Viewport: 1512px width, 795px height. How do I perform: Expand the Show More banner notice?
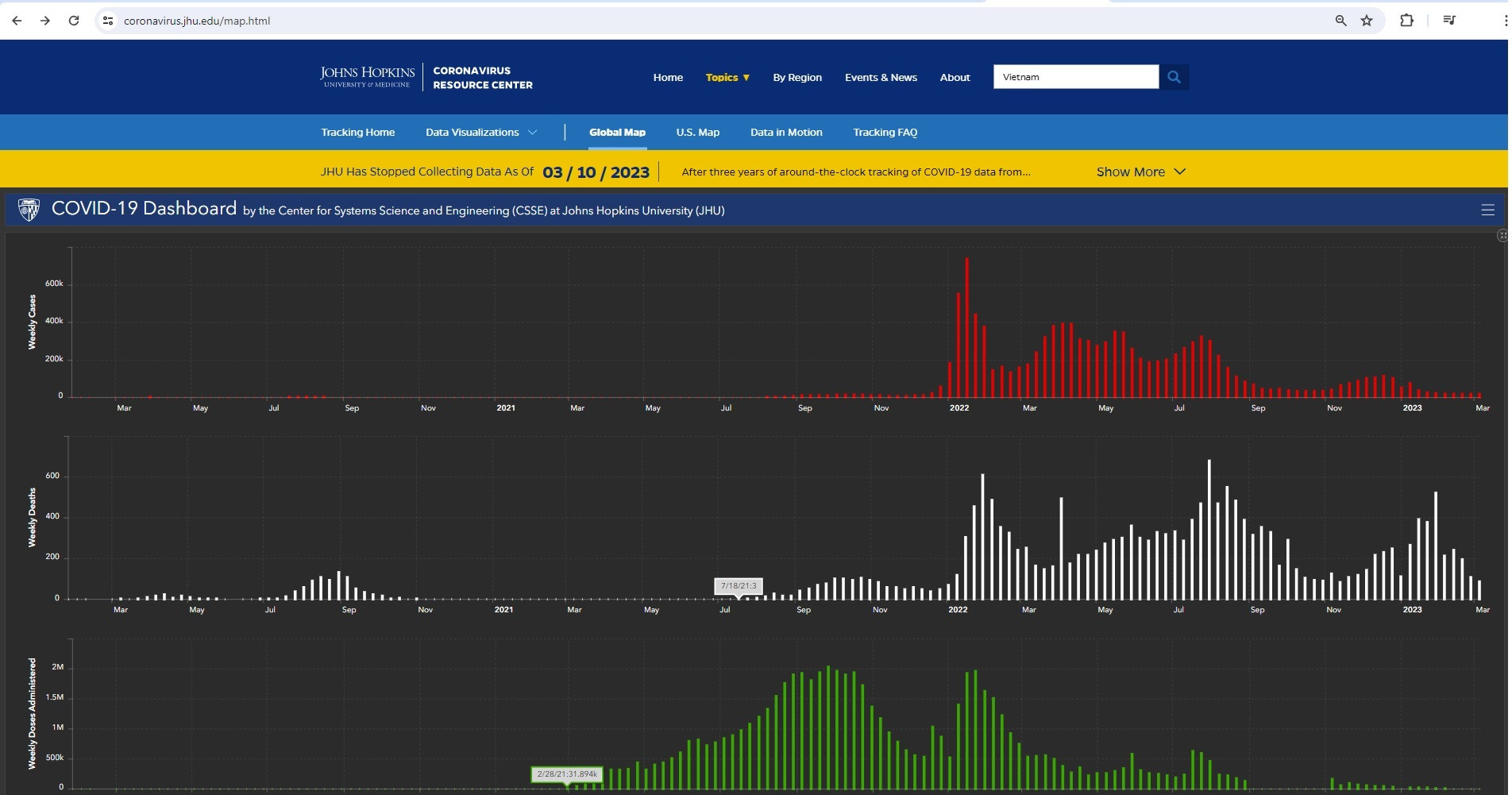pyautogui.click(x=1140, y=172)
